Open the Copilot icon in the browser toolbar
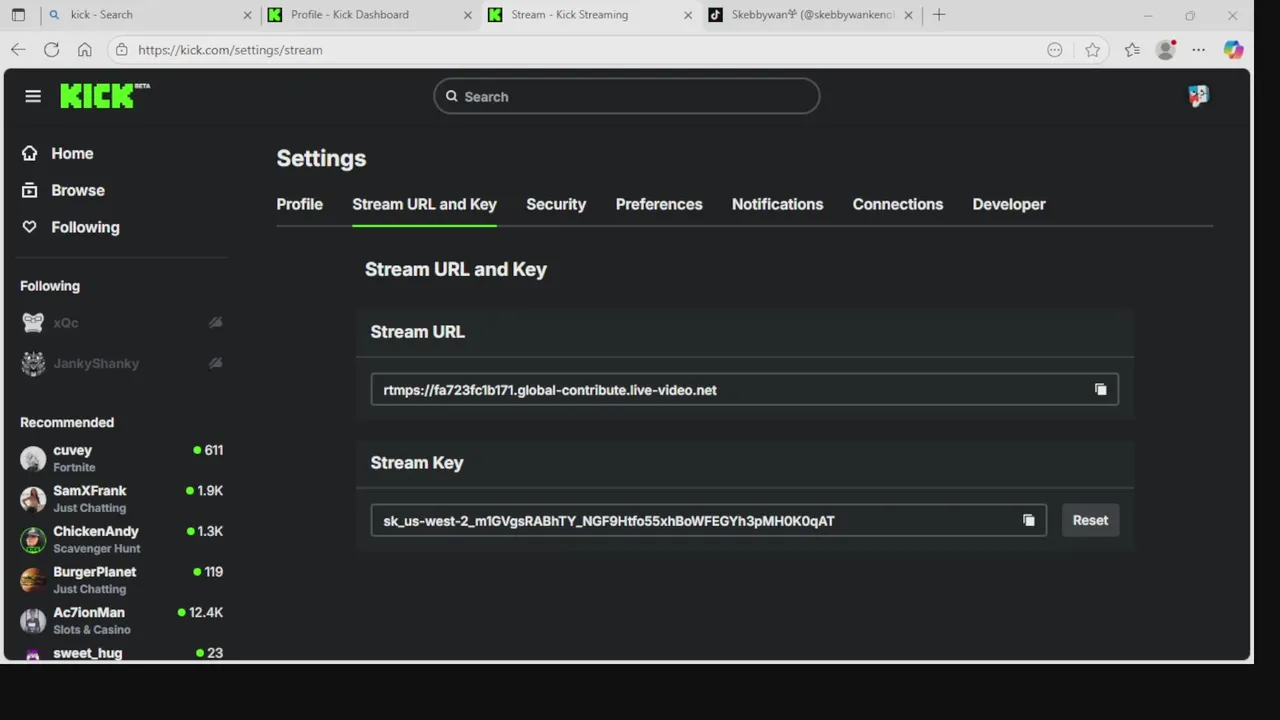 [1233, 50]
